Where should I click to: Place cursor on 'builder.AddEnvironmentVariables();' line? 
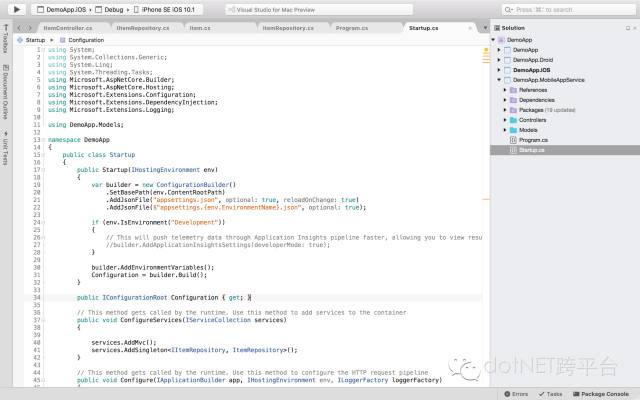153,267
